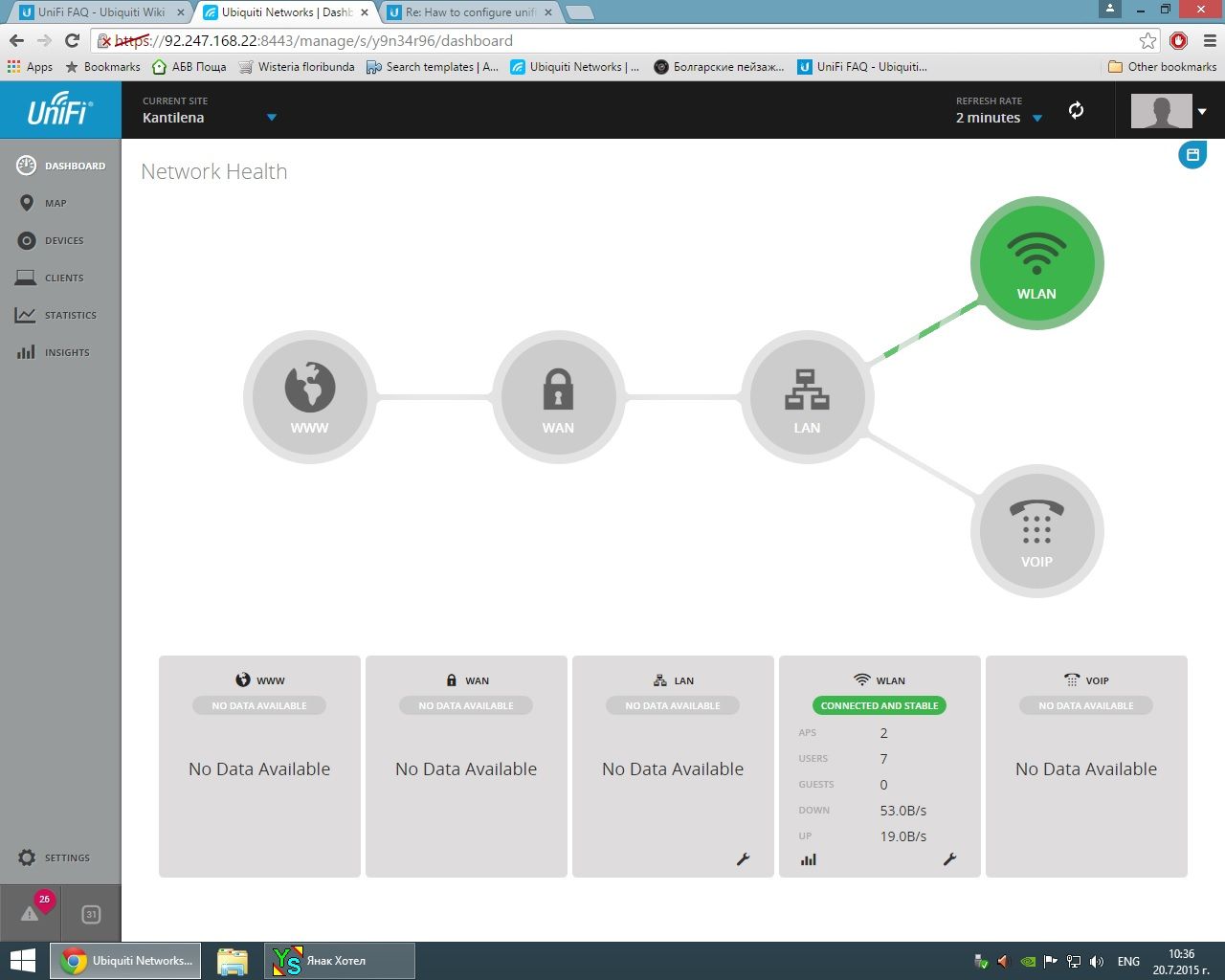The height and width of the screenshot is (980, 1225).
Task: Open the events calendar icon
Action: (x=91, y=914)
